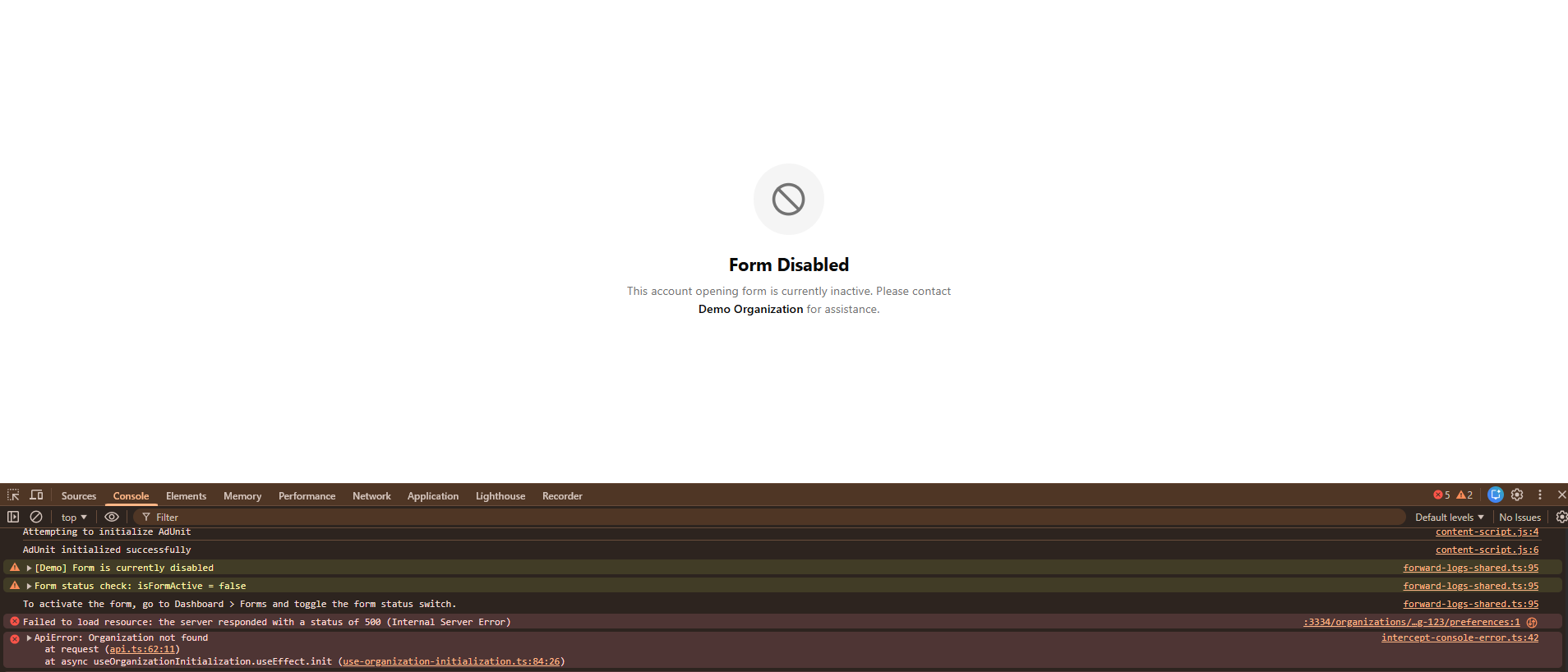1568x672 pixels.
Task: Select the 'Failed to load resource' error message
Action: 267,623
